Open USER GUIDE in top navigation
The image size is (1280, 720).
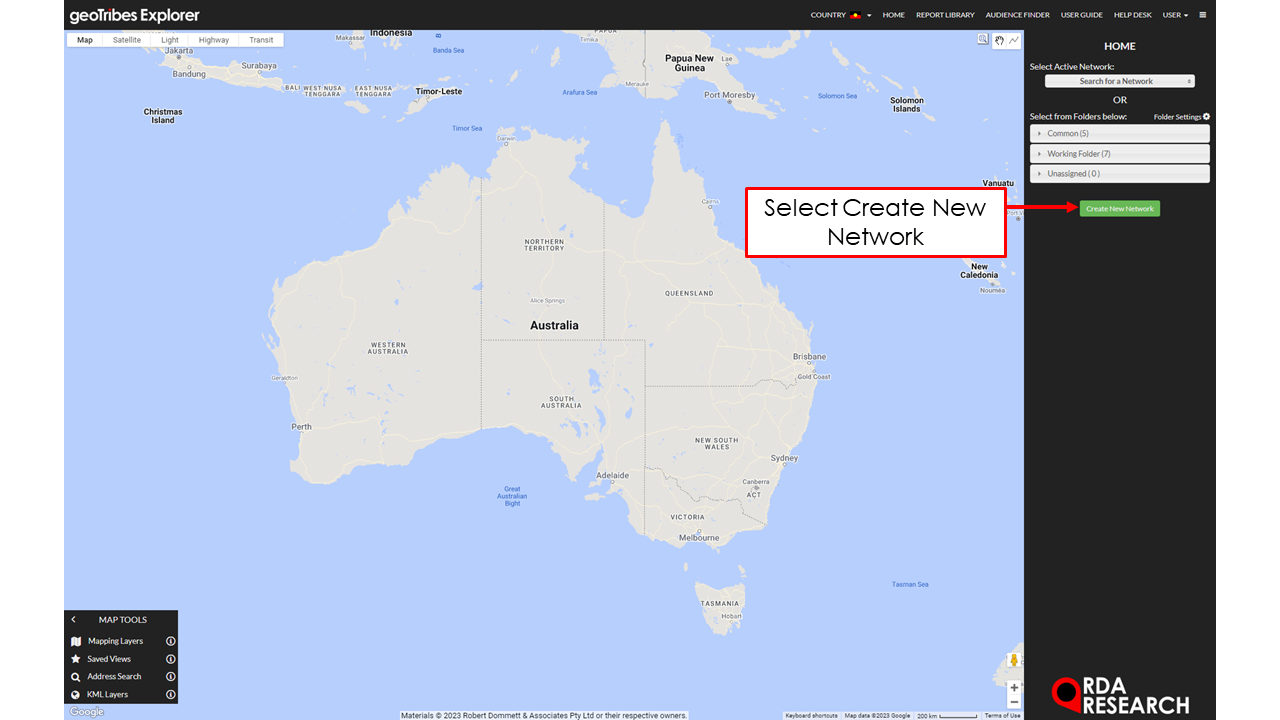[x=1082, y=15]
